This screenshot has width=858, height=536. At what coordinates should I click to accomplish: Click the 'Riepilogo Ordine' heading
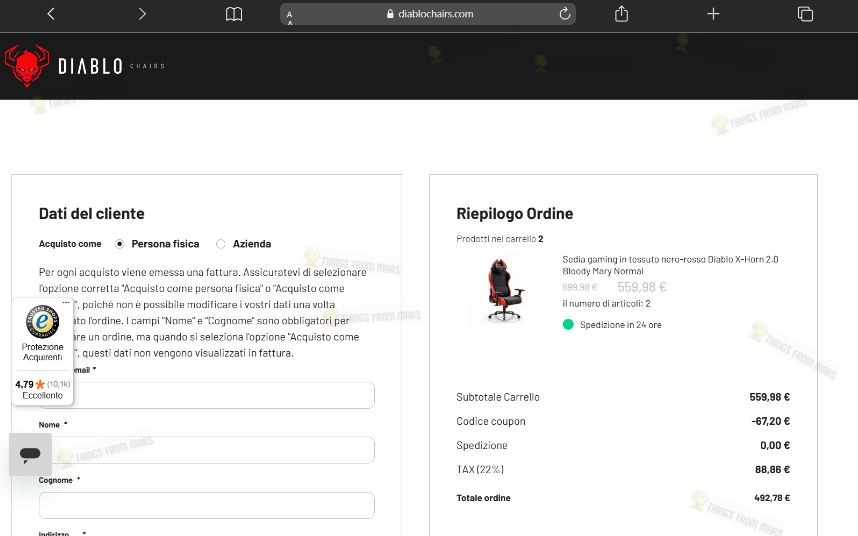coord(514,214)
